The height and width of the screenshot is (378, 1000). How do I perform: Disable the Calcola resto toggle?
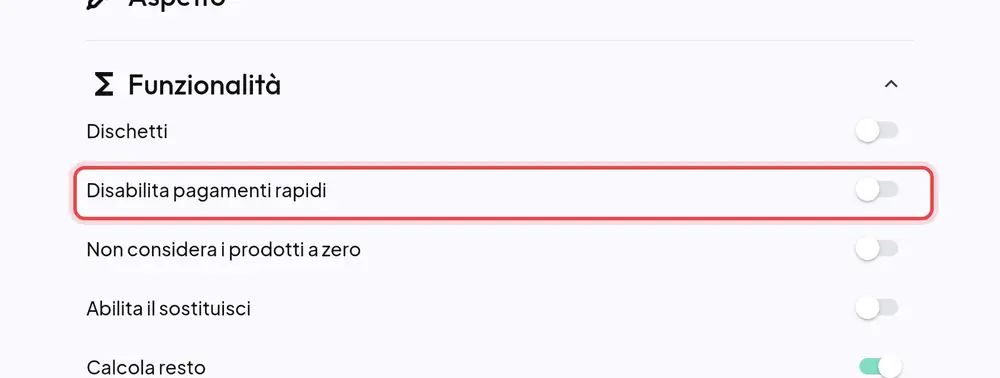(x=881, y=367)
